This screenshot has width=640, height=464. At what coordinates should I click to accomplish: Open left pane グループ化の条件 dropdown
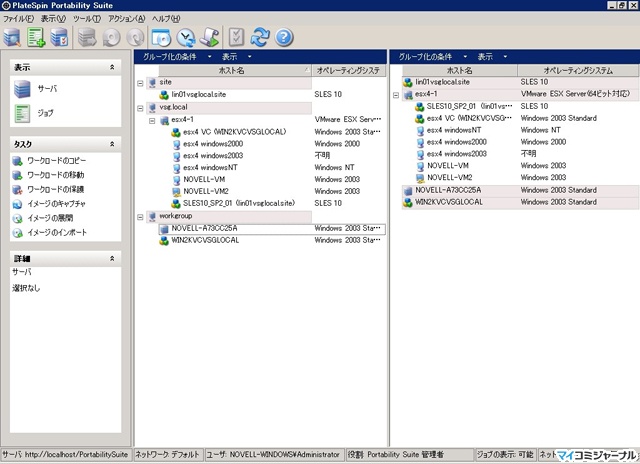coord(177,57)
